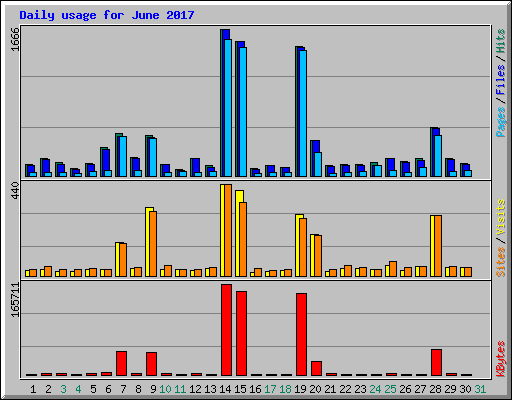Click the y-axis value 440

[x=15, y=190]
